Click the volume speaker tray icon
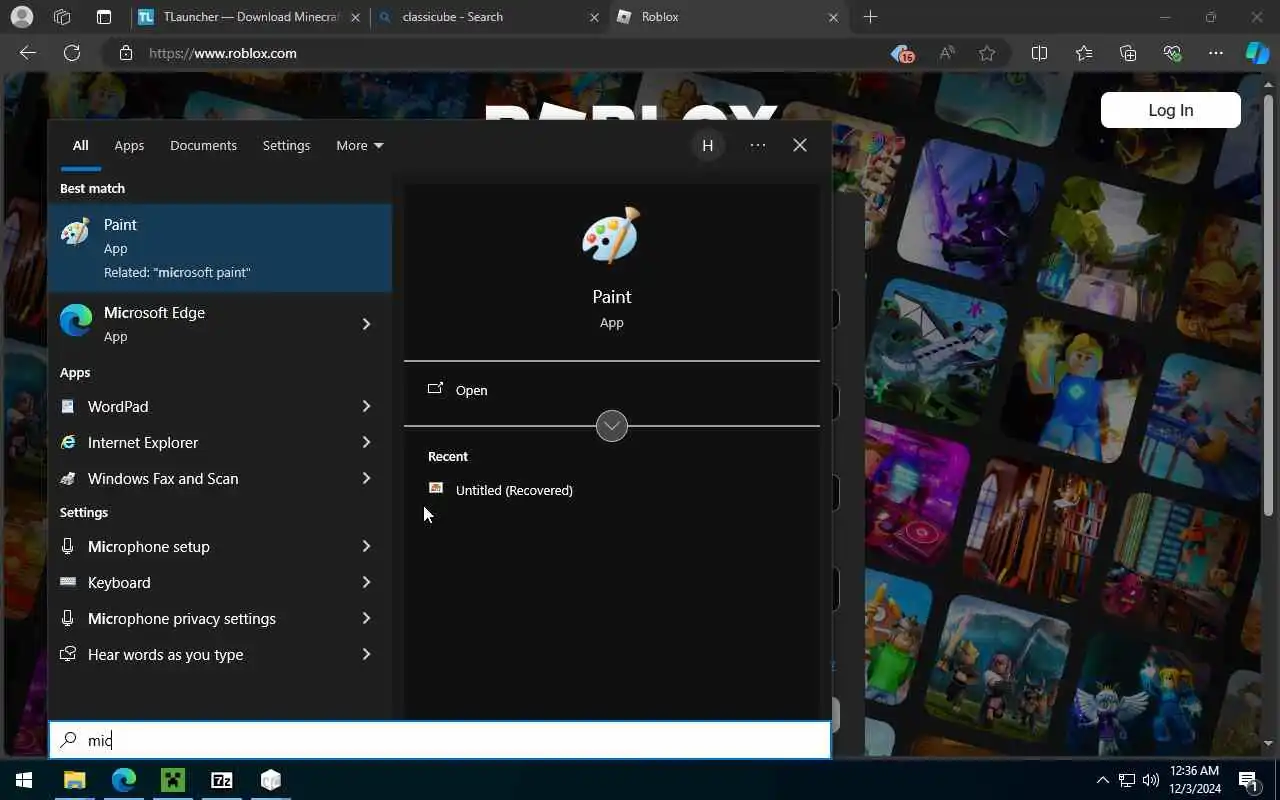This screenshot has width=1280, height=800. point(1150,780)
